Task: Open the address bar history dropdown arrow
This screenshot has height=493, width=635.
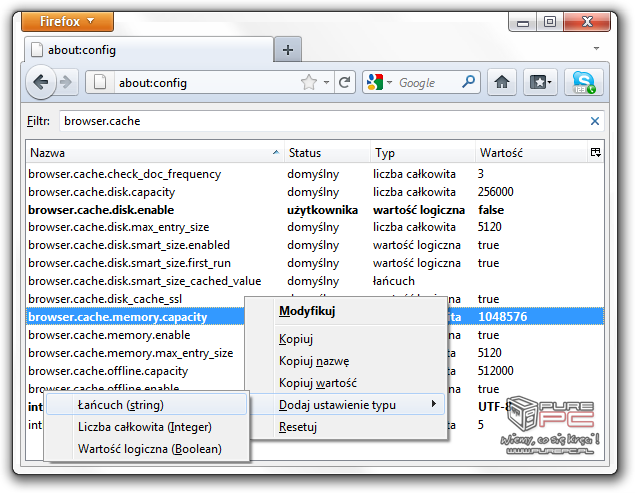Action: click(x=328, y=83)
